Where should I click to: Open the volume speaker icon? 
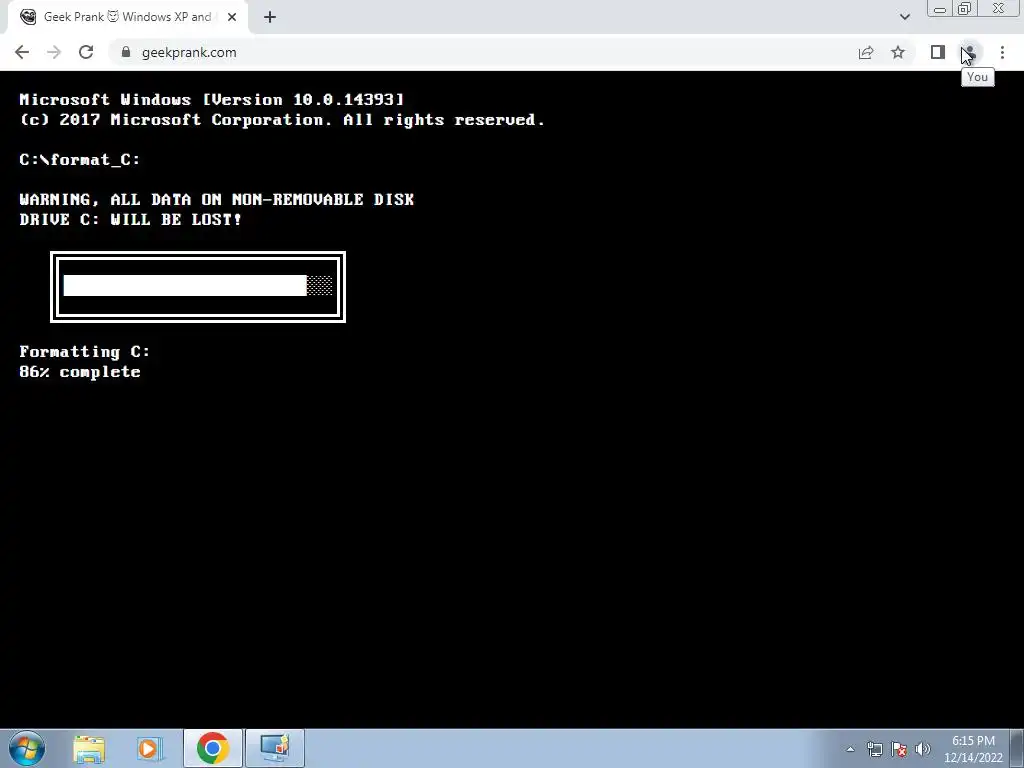coord(923,749)
